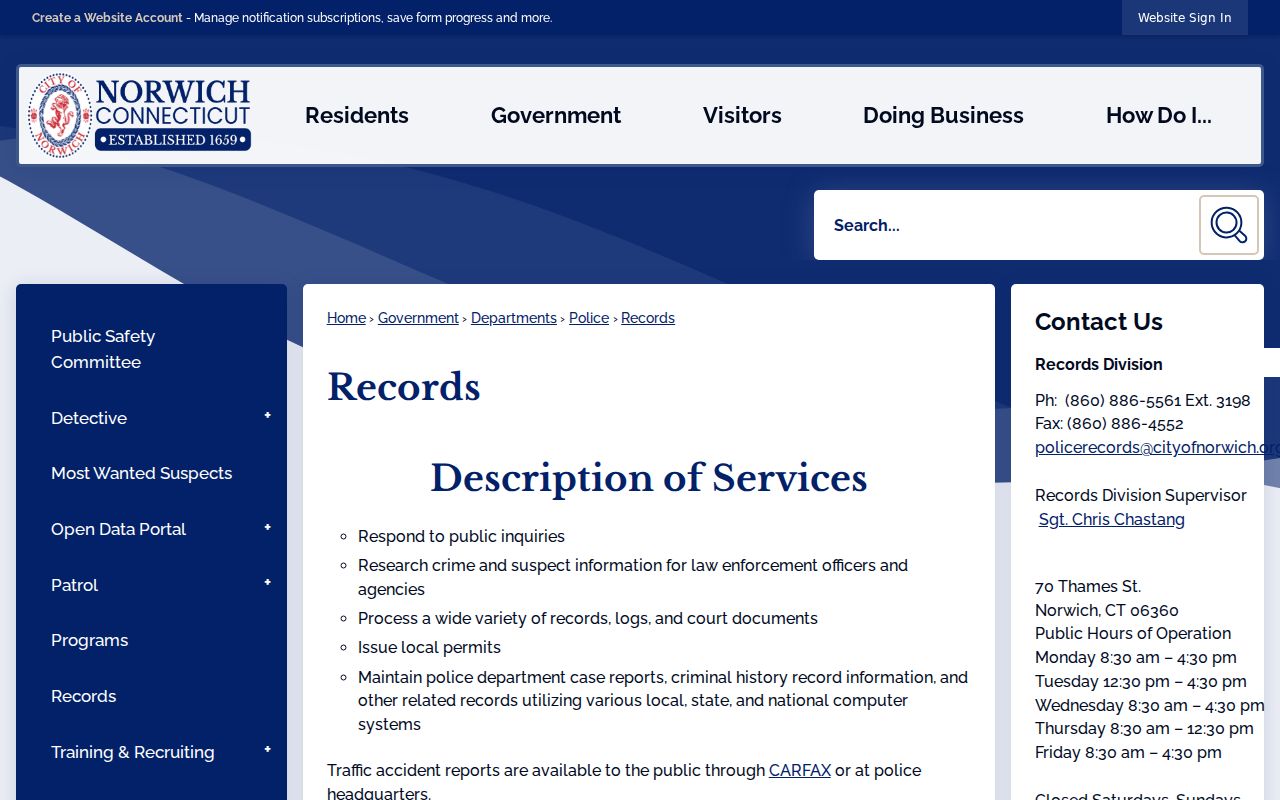Email policerecords@cityofnorwich address link
Image resolution: width=1280 pixels, height=800 pixels.
[x=1157, y=447]
